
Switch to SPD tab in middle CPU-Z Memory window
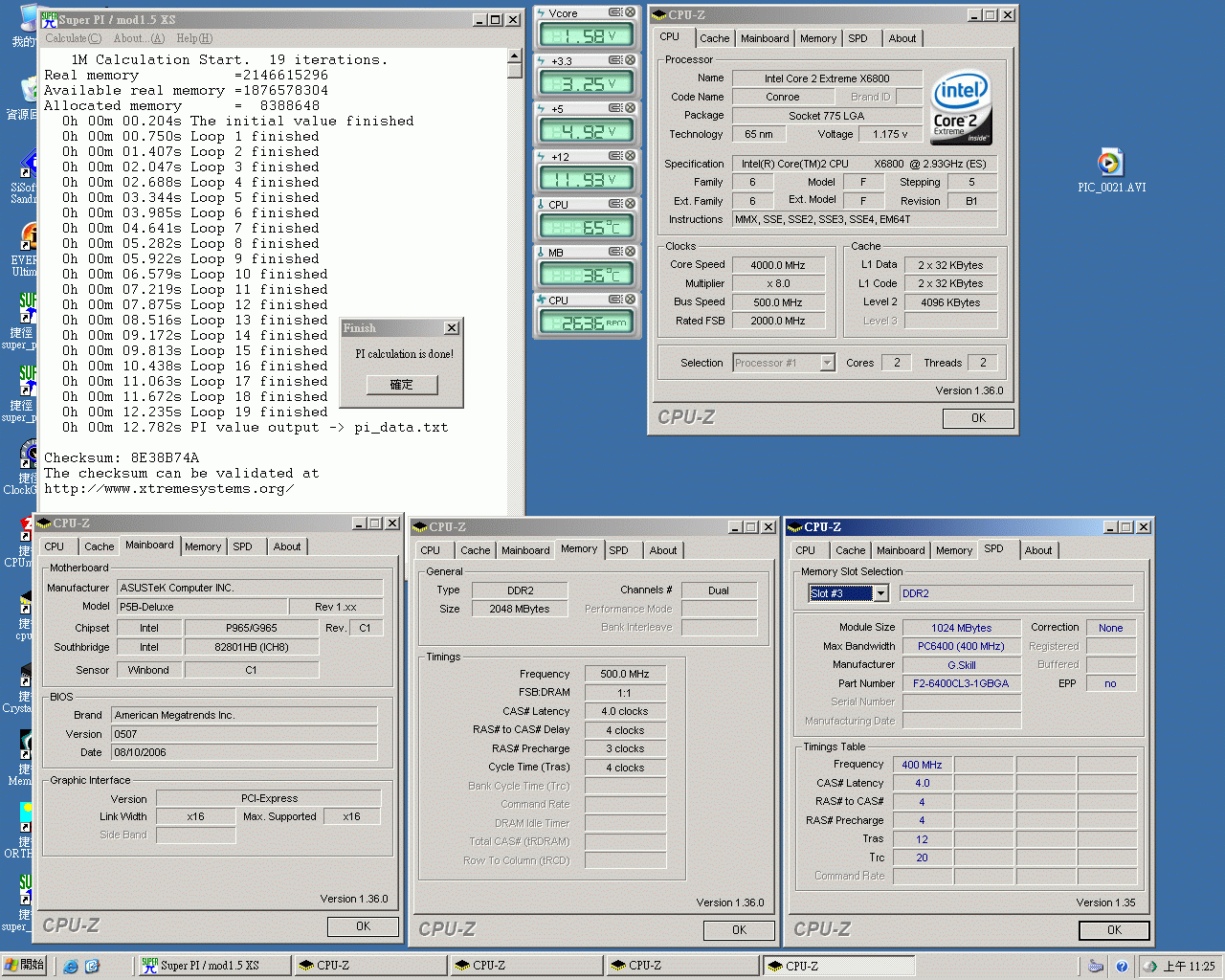[x=619, y=550]
